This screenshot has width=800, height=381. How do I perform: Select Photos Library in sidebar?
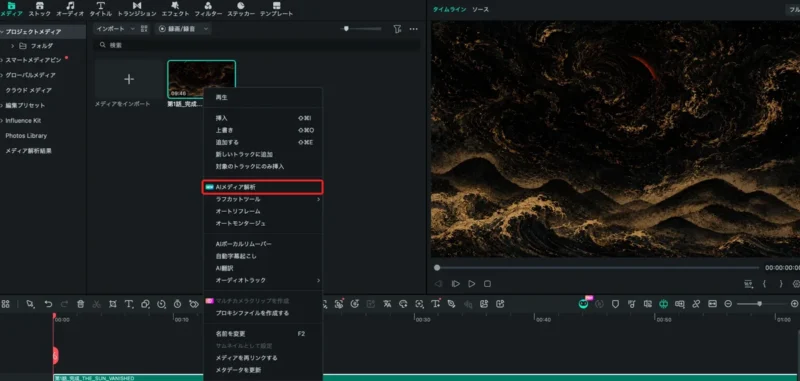(26, 136)
